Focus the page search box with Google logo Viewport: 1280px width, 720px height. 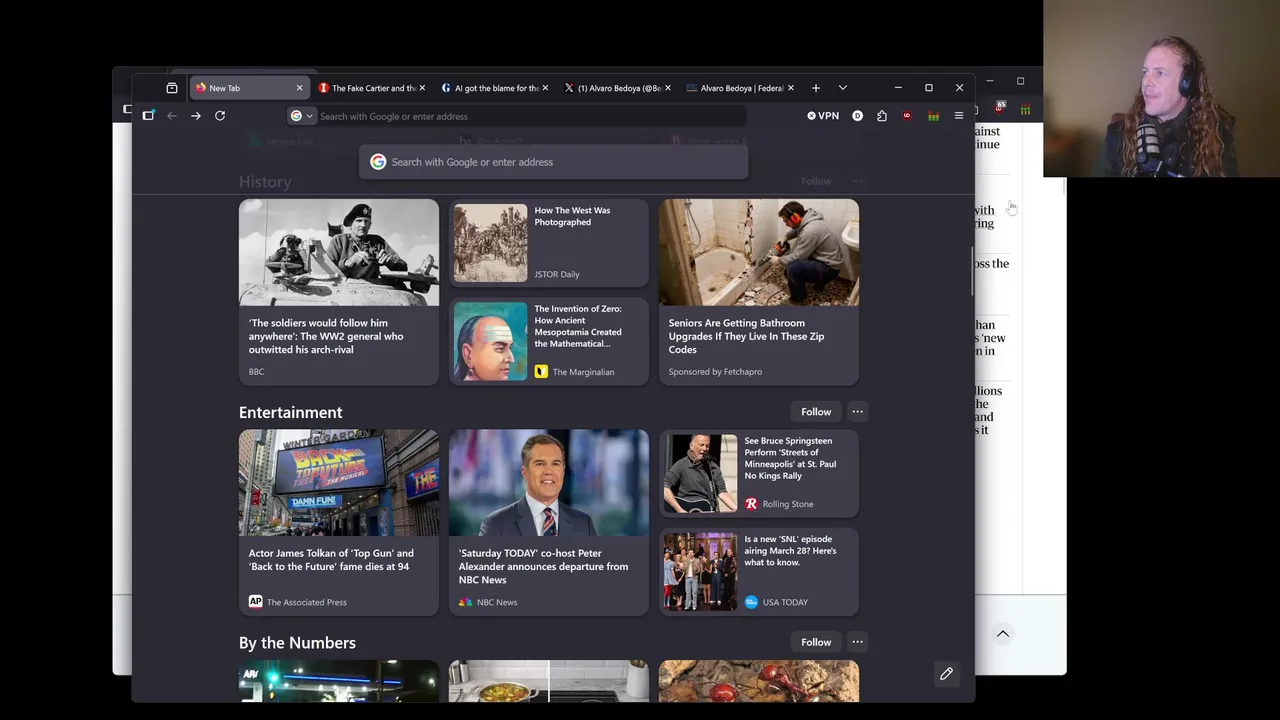click(553, 162)
